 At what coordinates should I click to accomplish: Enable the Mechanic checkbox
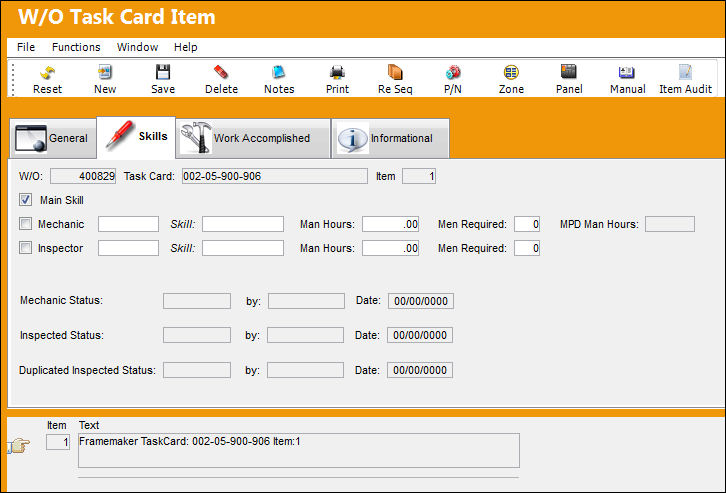[25, 224]
